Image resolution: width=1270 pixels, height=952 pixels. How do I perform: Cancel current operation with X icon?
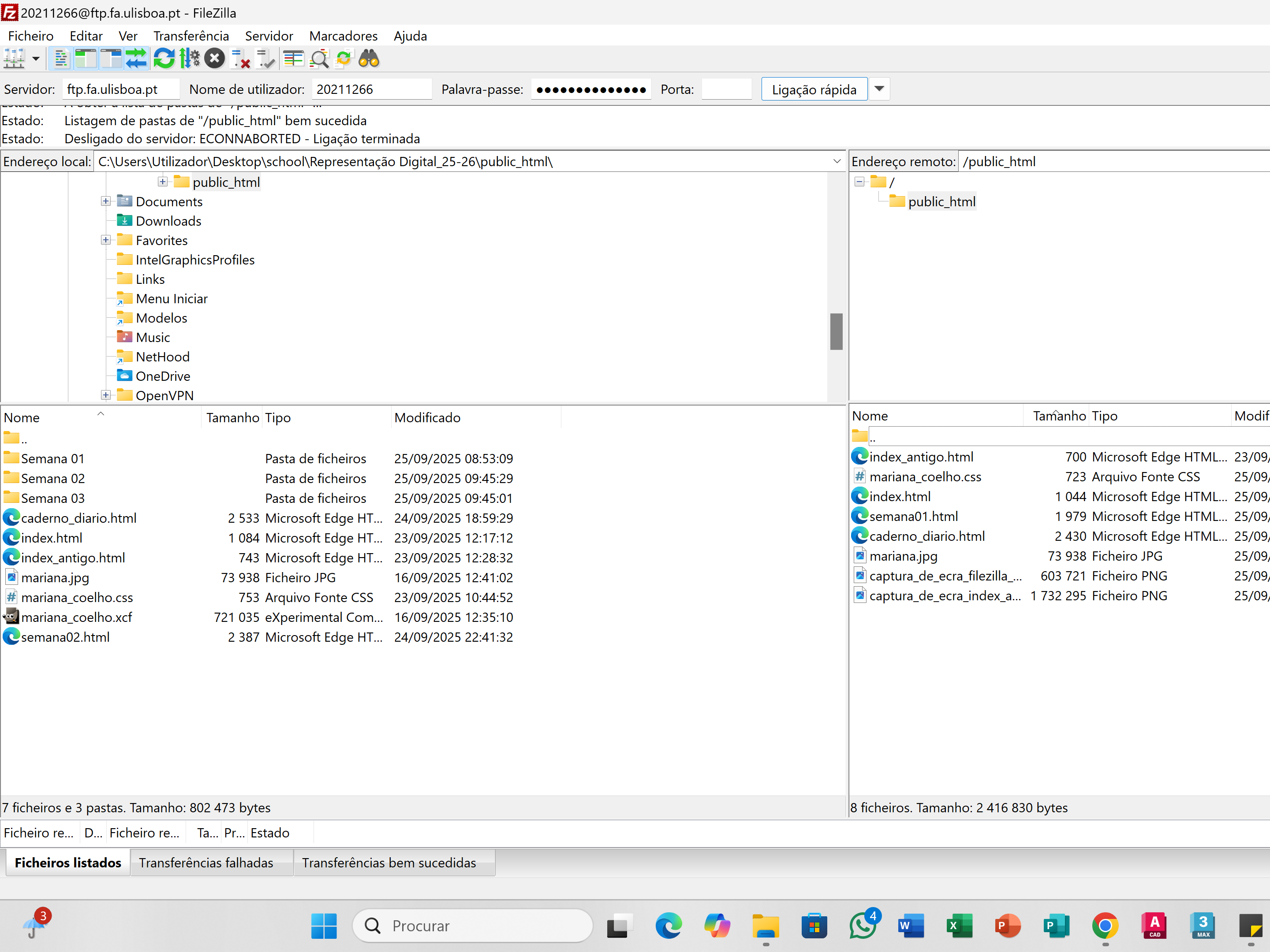click(x=215, y=59)
